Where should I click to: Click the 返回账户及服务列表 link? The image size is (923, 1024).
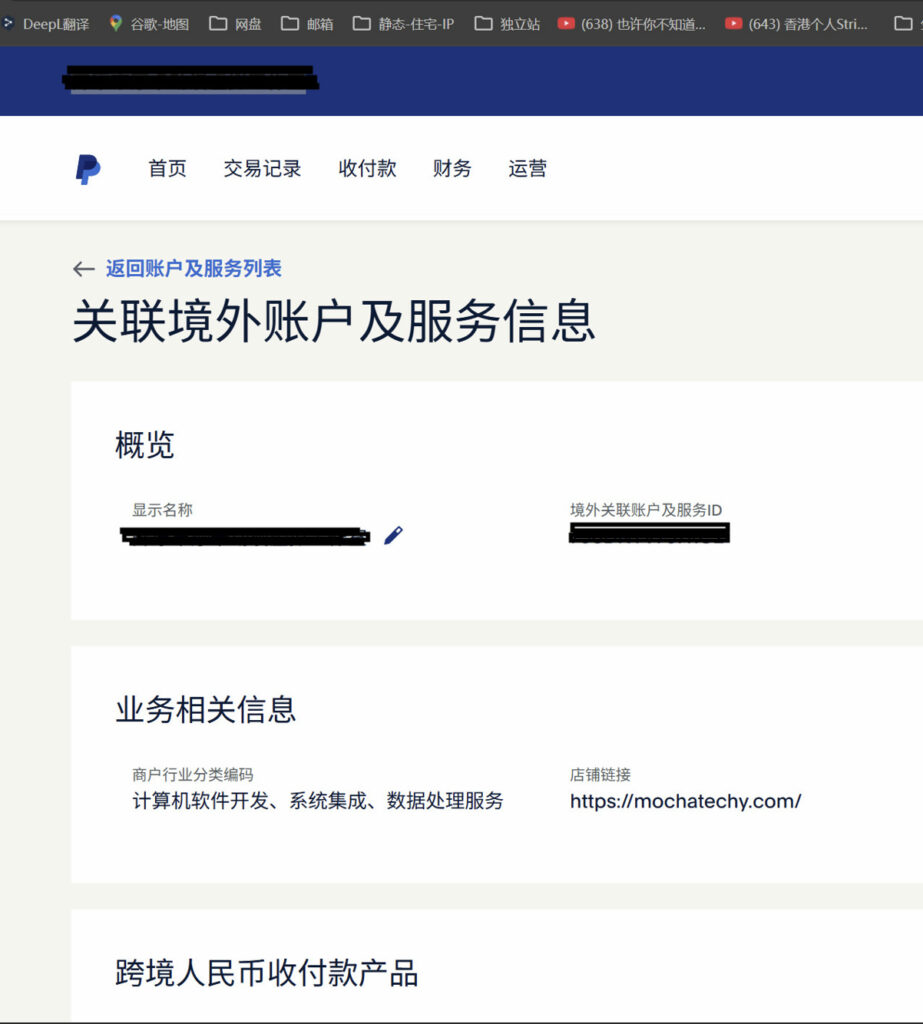pyautogui.click(x=193, y=269)
